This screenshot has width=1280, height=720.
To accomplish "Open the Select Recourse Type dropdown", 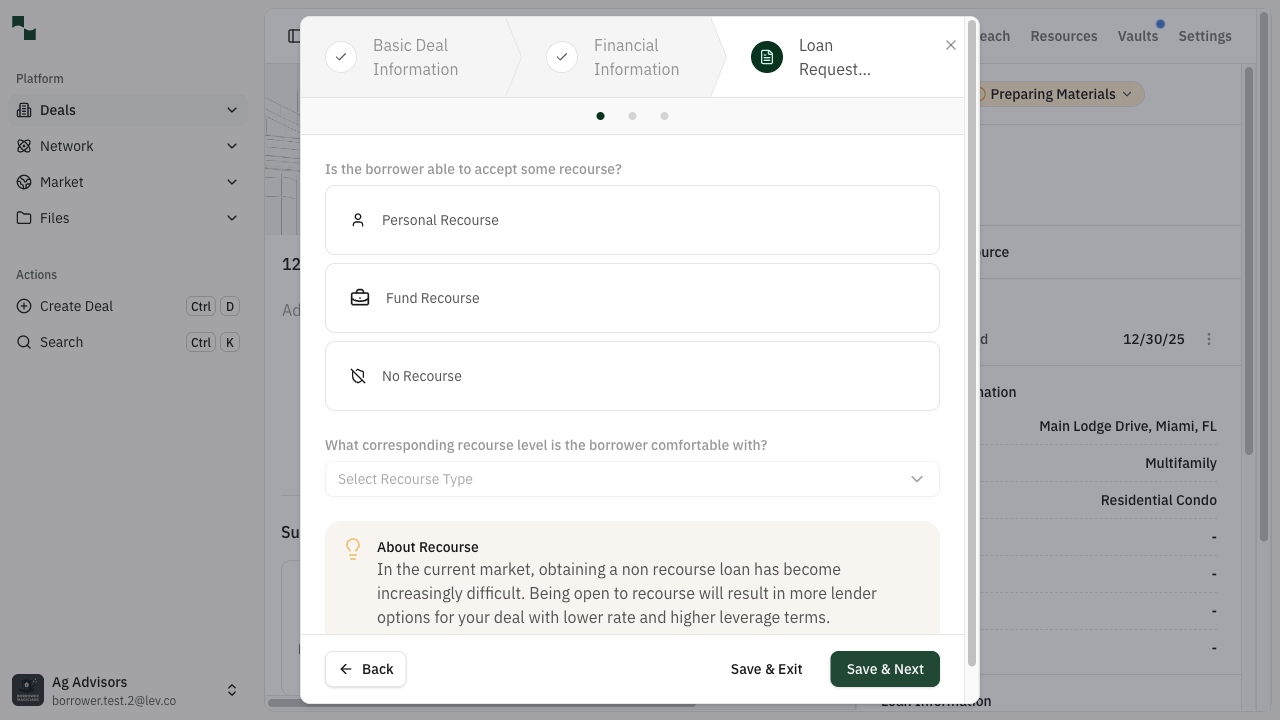I will point(632,479).
